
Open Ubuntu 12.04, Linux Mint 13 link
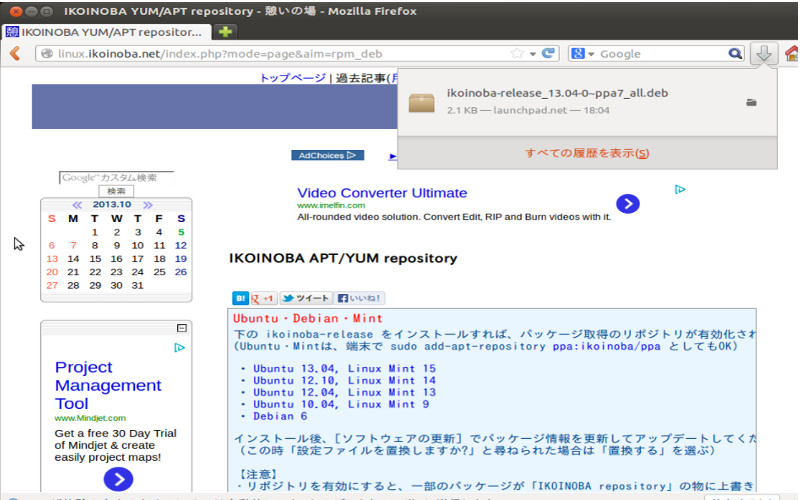344,392
